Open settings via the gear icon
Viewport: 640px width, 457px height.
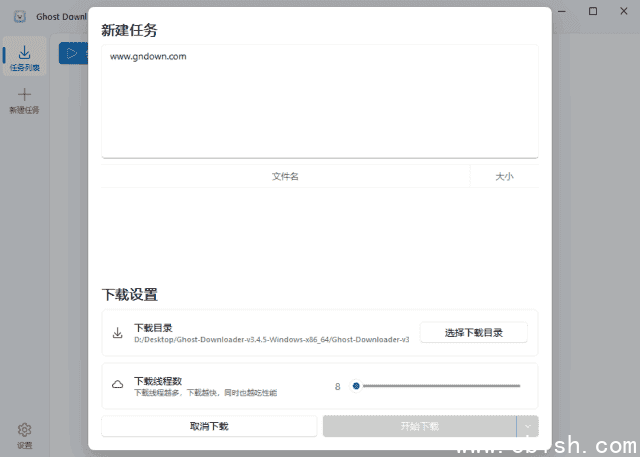coord(24,430)
